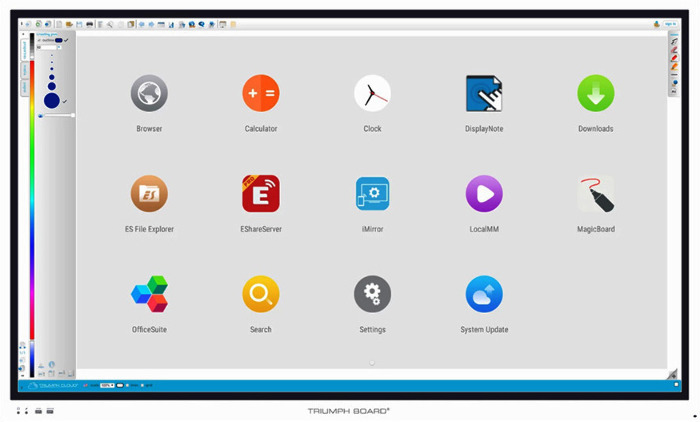Click the green refresh toolbar icon
This screenshot has height=422, width=700.
[x=38, y=24]
